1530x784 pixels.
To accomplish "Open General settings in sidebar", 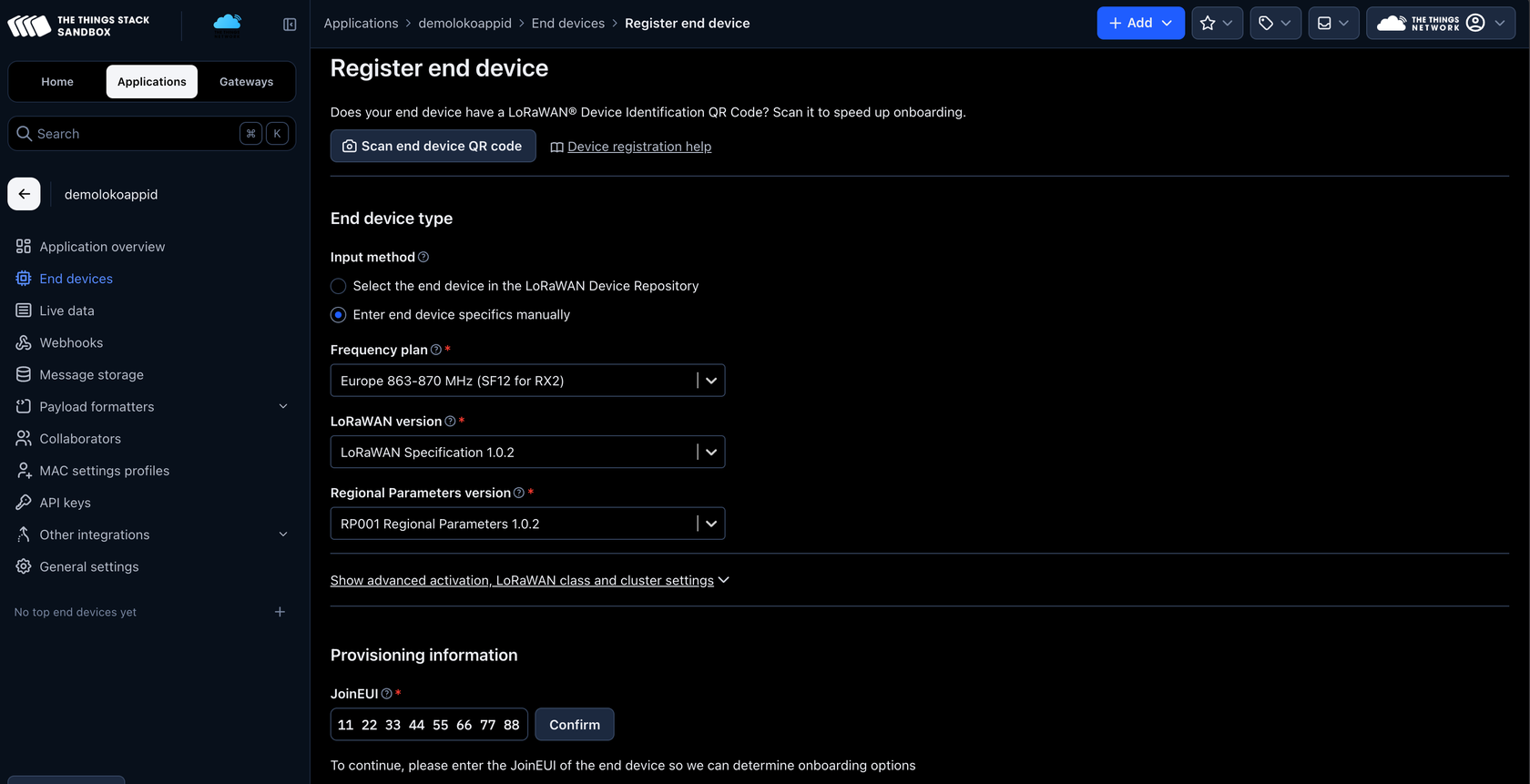I will [89, 566].
